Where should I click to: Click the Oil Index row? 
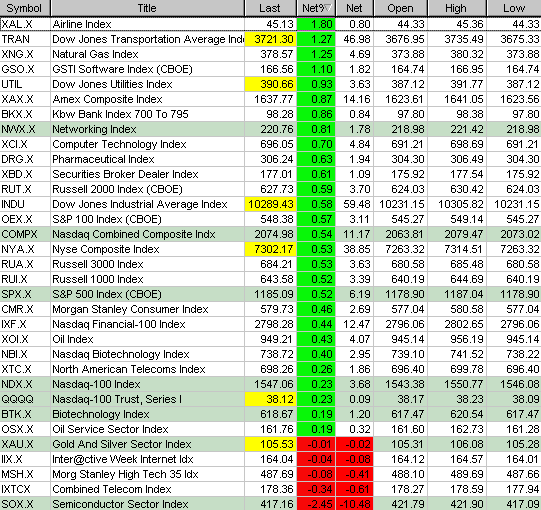tap(270, 339)
